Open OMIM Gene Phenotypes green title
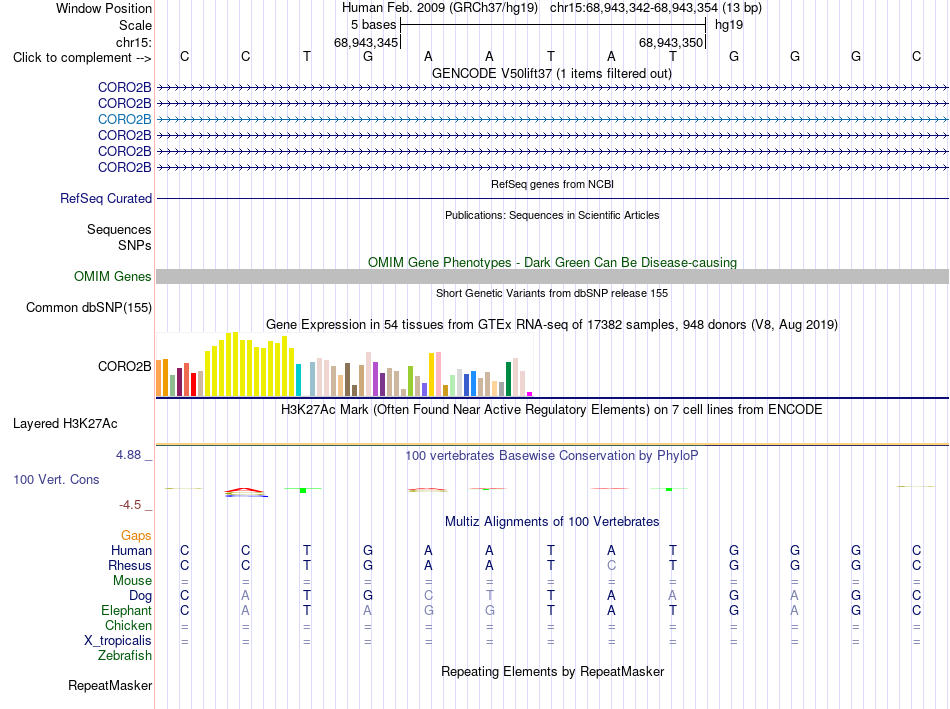 point(552,262)
